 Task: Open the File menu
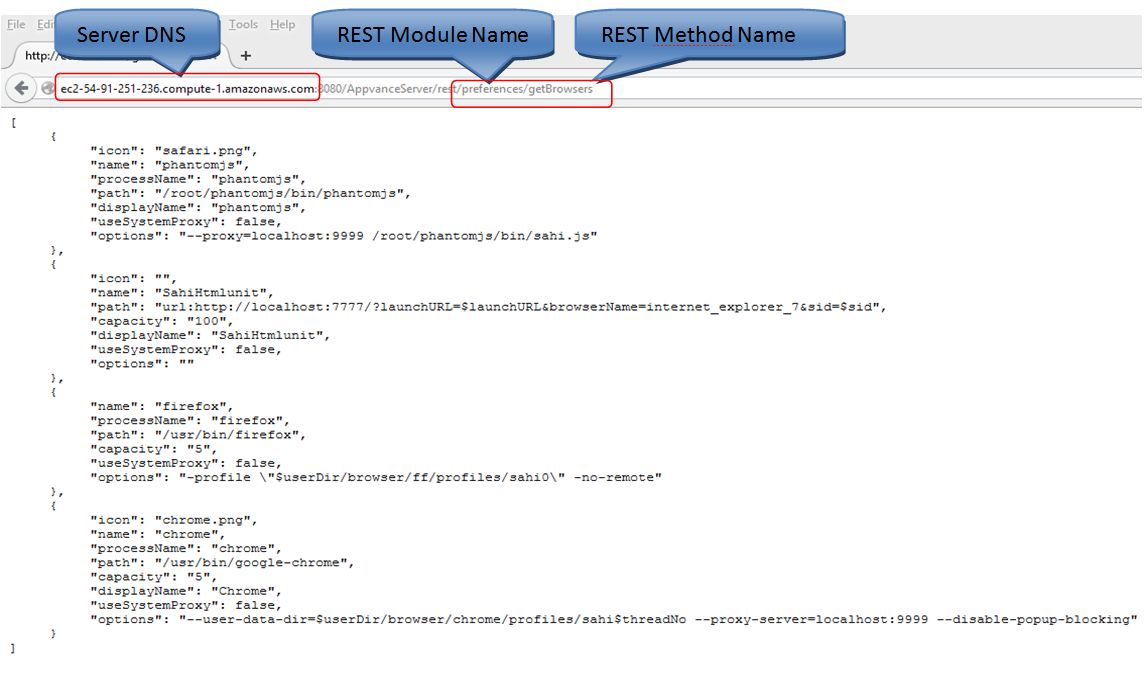16,24
